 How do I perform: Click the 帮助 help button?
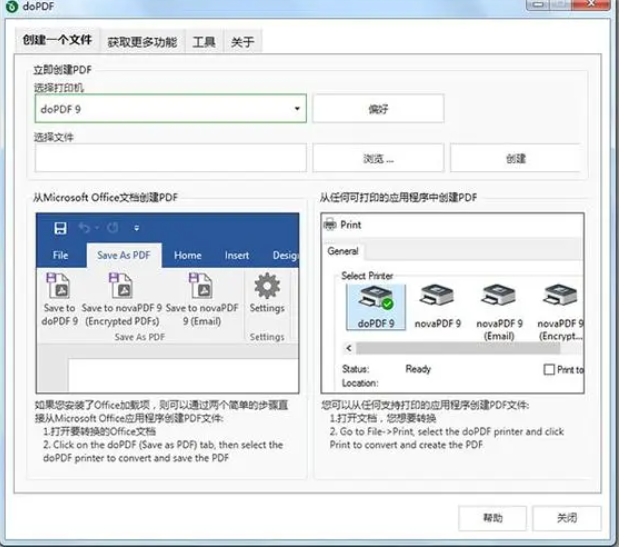click(x=493, y=518)
